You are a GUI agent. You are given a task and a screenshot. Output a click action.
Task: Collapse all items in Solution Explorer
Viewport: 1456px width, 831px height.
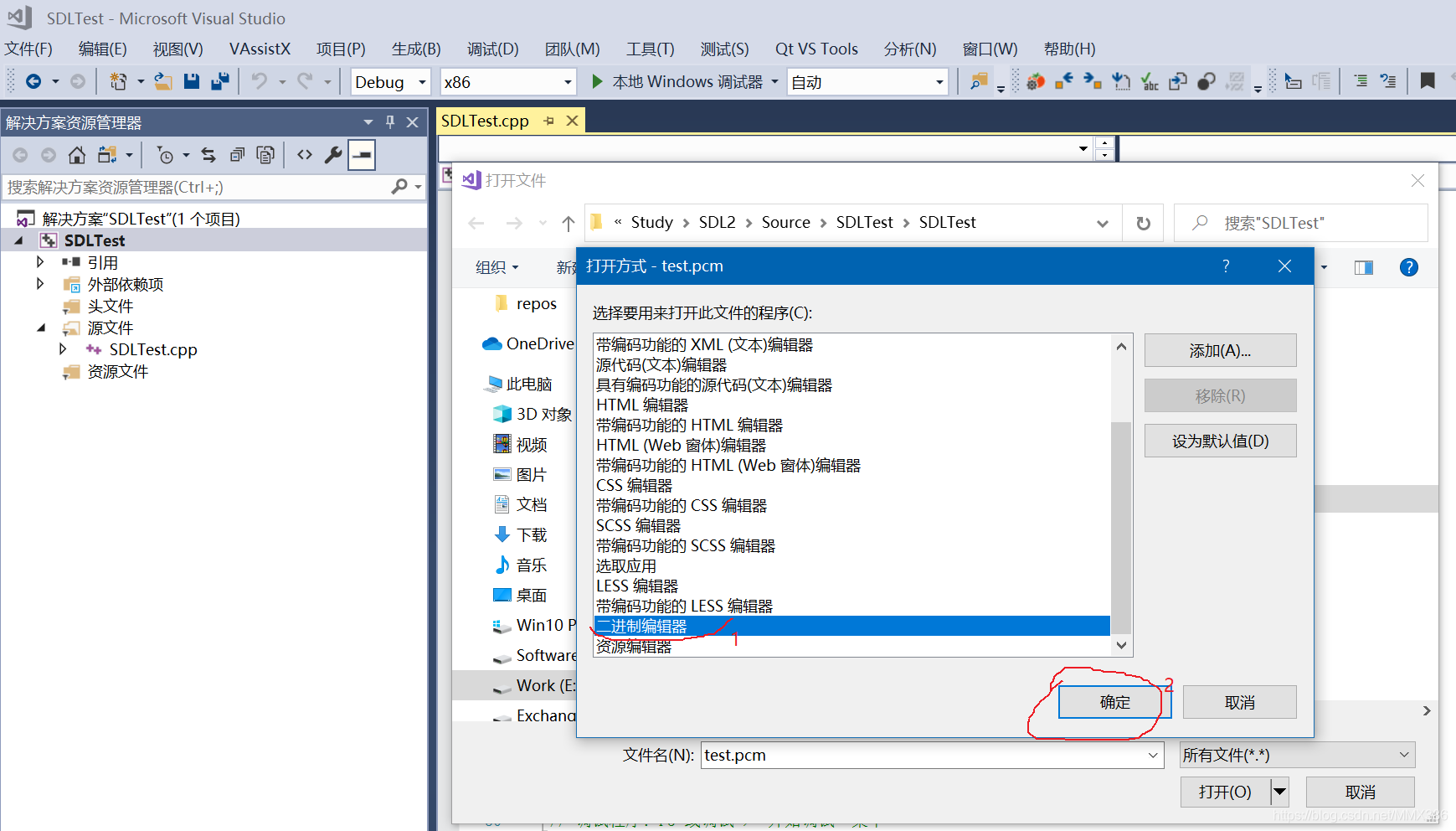(x=237, y=155)
